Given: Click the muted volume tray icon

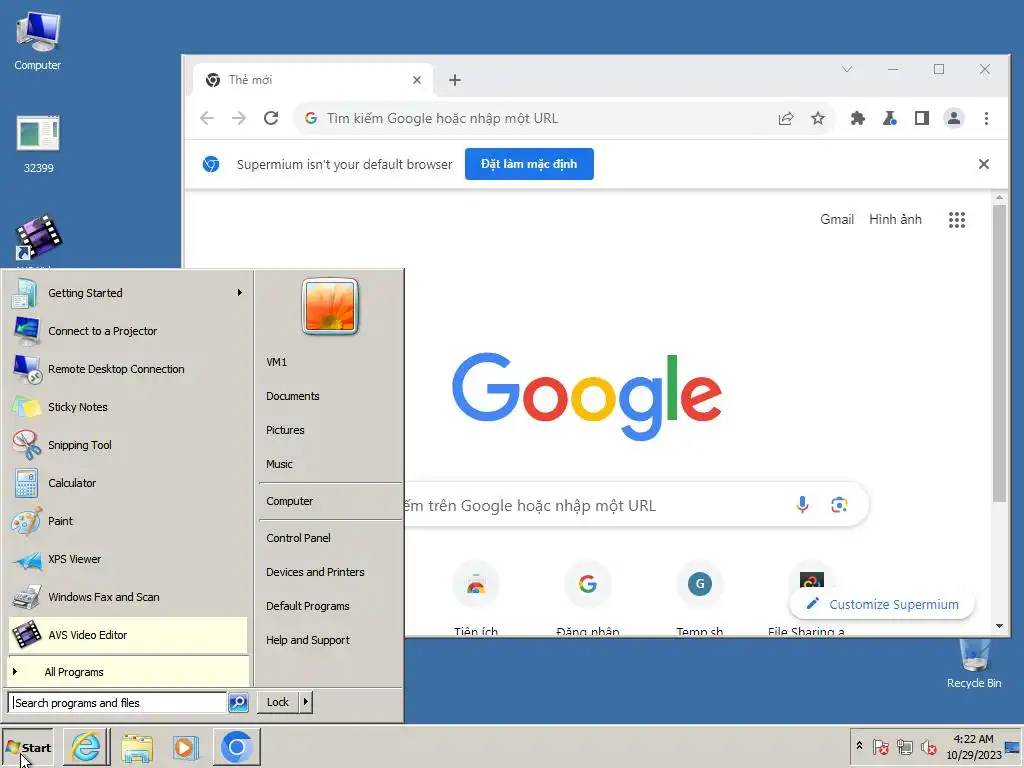Looking at the screenshot, I should click(x=928, y=746).
